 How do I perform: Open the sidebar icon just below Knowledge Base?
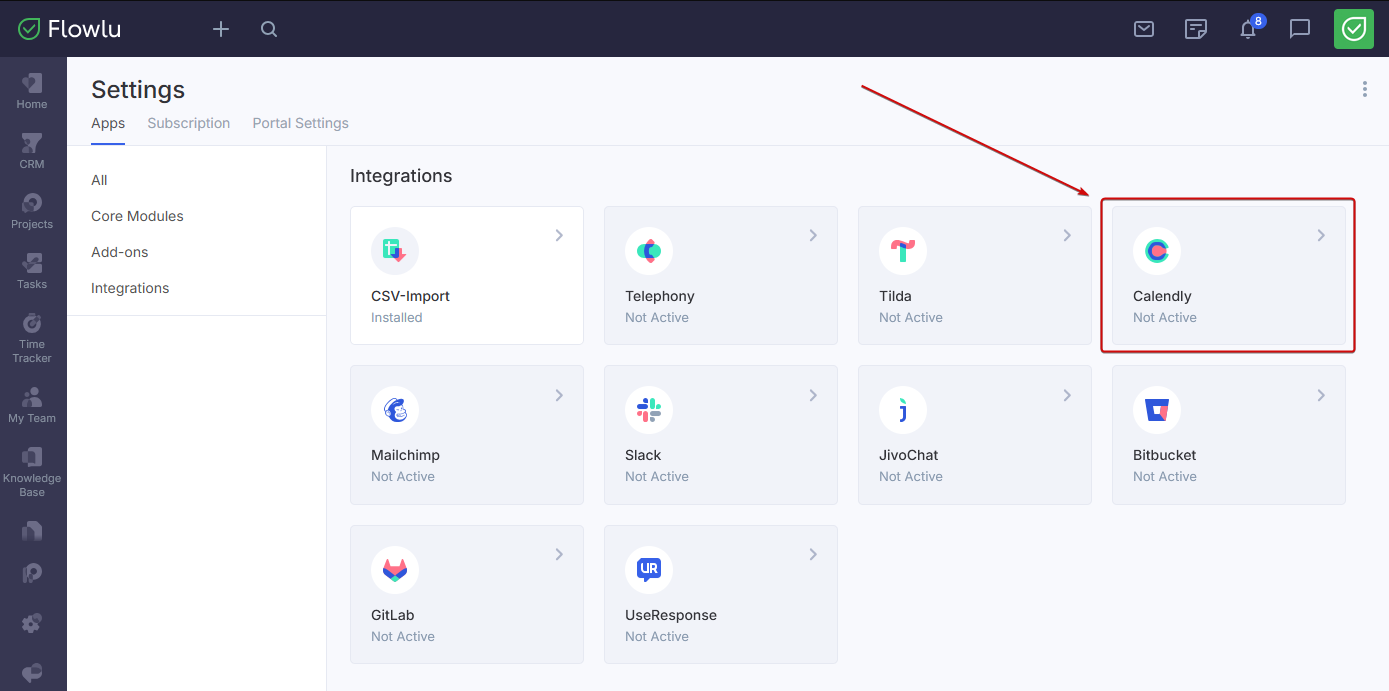point(32,531)
